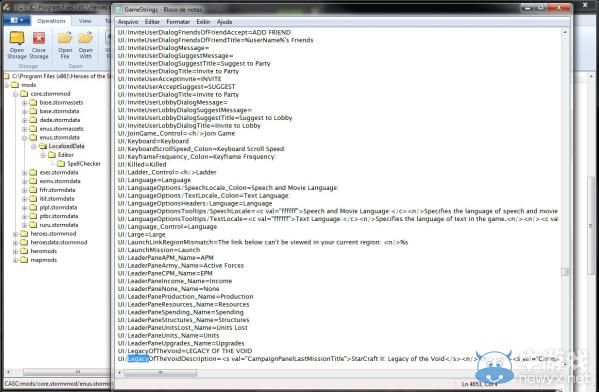Select the mods folder icon
This screenshot has width=599, height=392.
15,85
